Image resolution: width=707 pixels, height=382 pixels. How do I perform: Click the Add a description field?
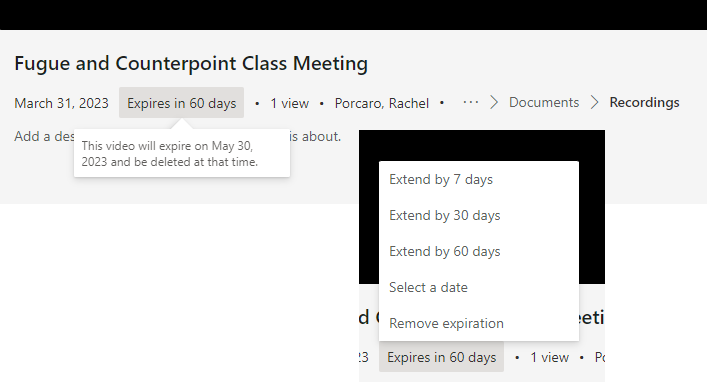(x=178, y=136)
